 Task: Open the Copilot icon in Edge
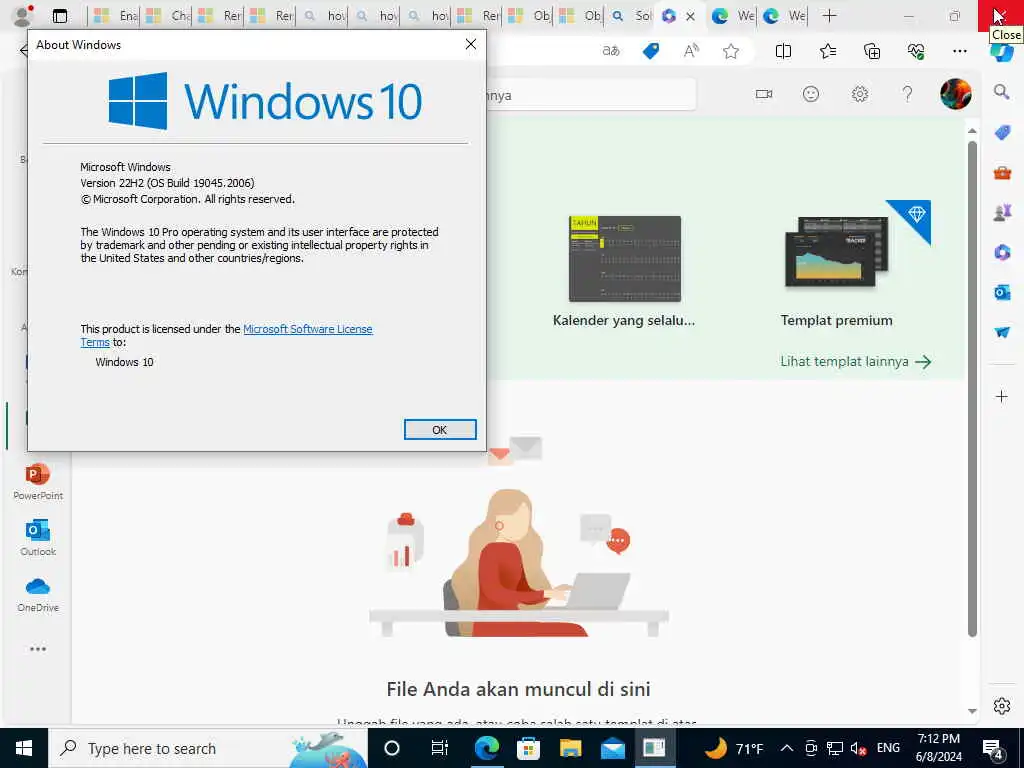tap(1002, 54)
